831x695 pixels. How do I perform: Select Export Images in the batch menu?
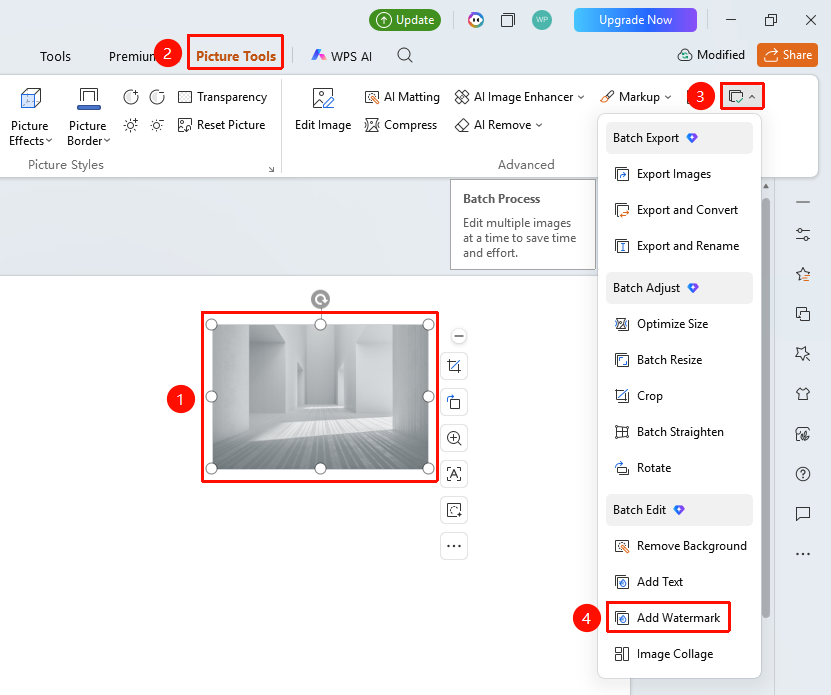point(679,174)
